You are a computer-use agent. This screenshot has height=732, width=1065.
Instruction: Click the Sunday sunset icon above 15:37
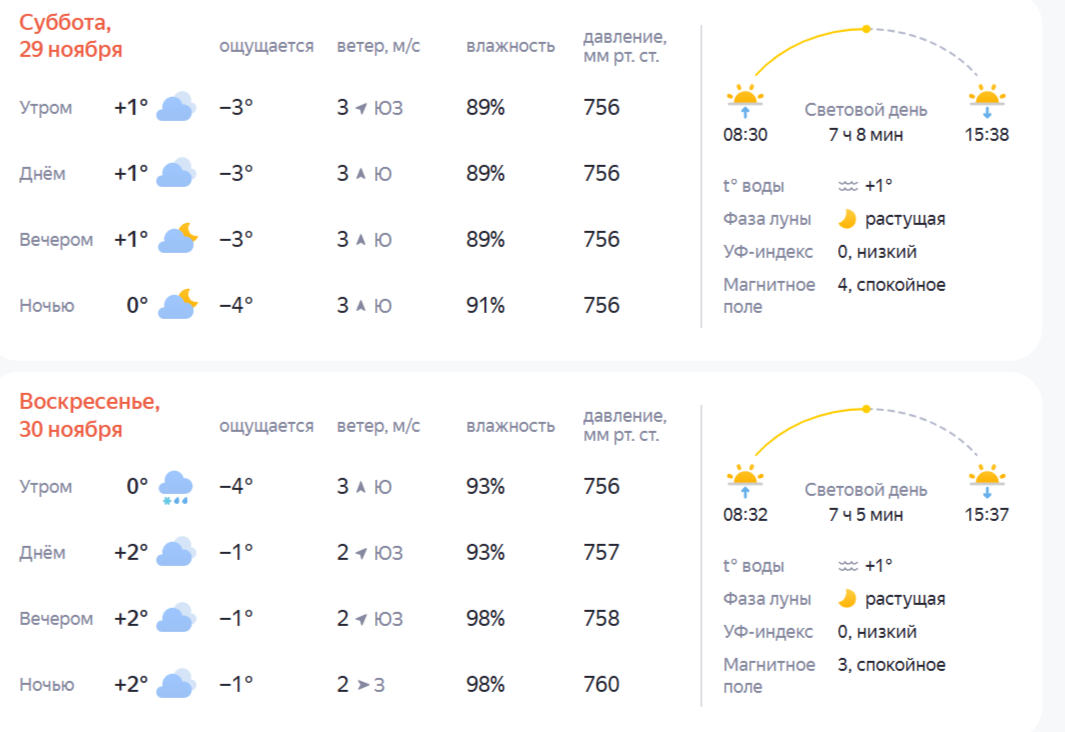click(987, 479)
